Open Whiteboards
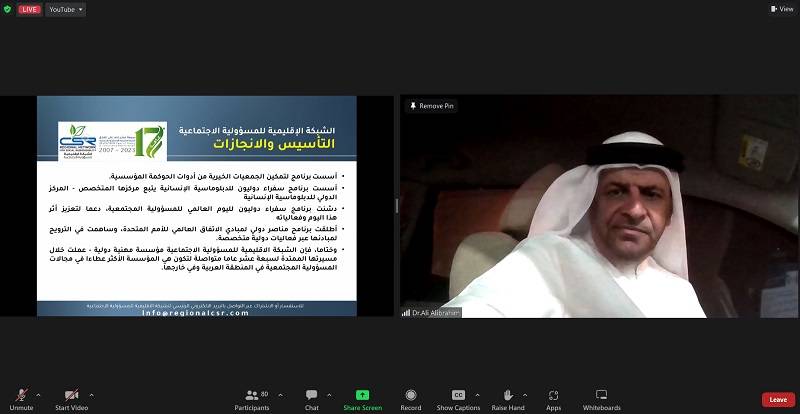Viewport: 800px width, 414px height. coord(601,395)
